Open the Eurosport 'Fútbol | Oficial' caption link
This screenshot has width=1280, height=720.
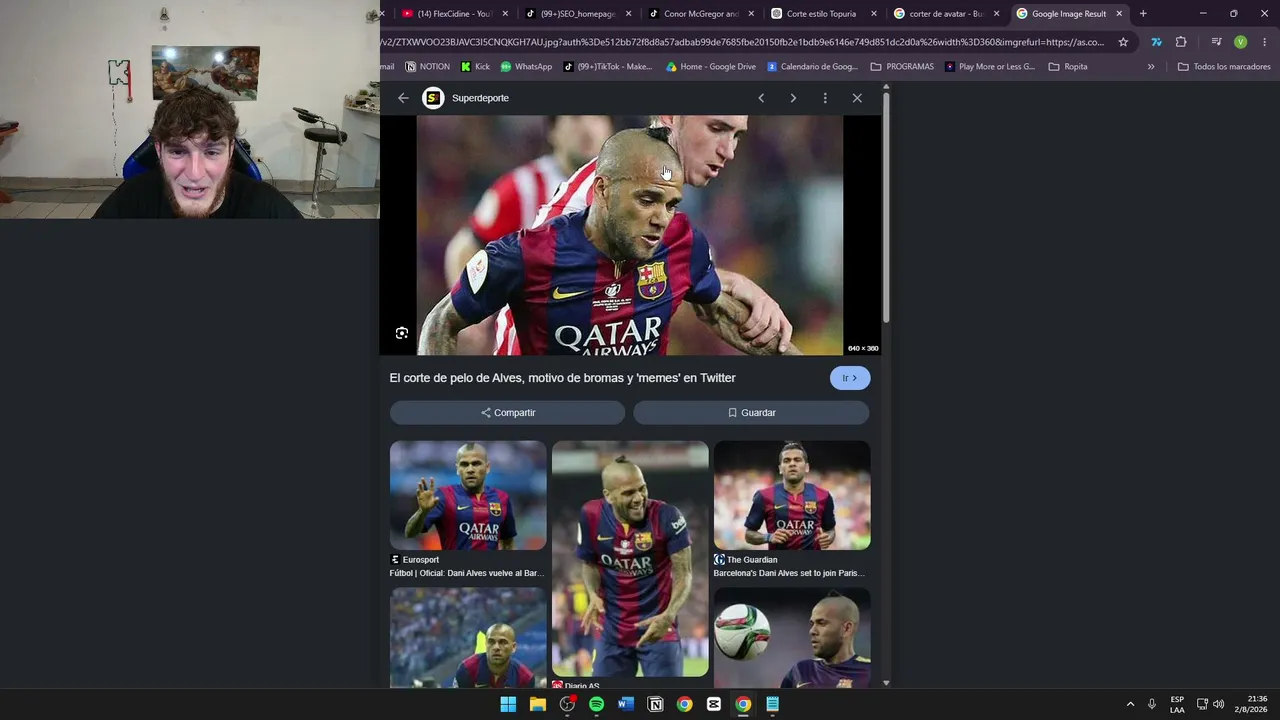pyautogui.click(x=467, y=573)
